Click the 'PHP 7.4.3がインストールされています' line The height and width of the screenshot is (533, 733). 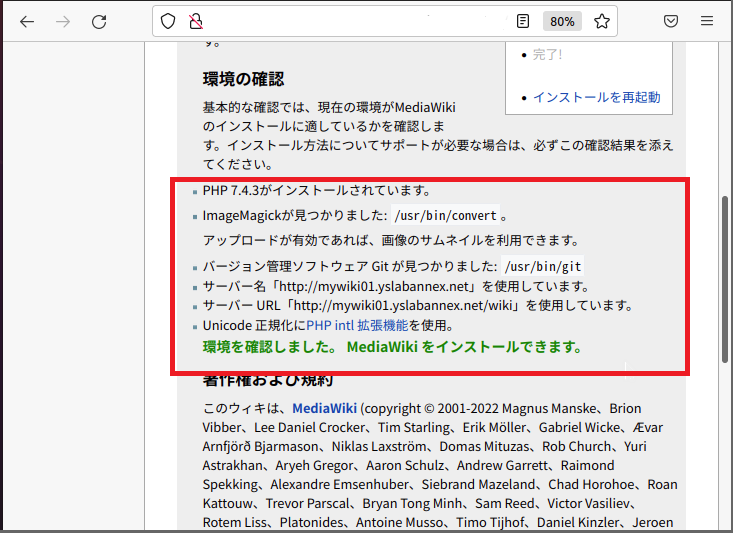317,191
